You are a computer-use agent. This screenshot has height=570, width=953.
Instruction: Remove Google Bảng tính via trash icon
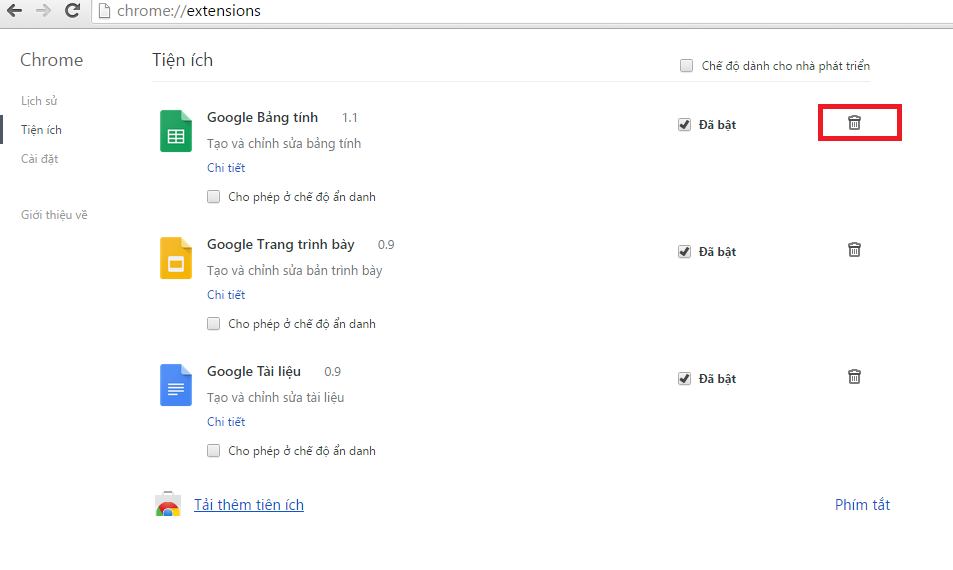pyautogui.click(x=854, y=123)
